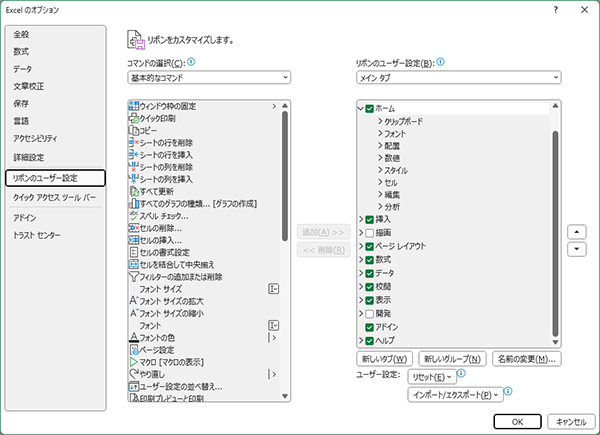
Task: Uncheck the ヘルプ tab checkbox
Action: [x=369, y=341]
